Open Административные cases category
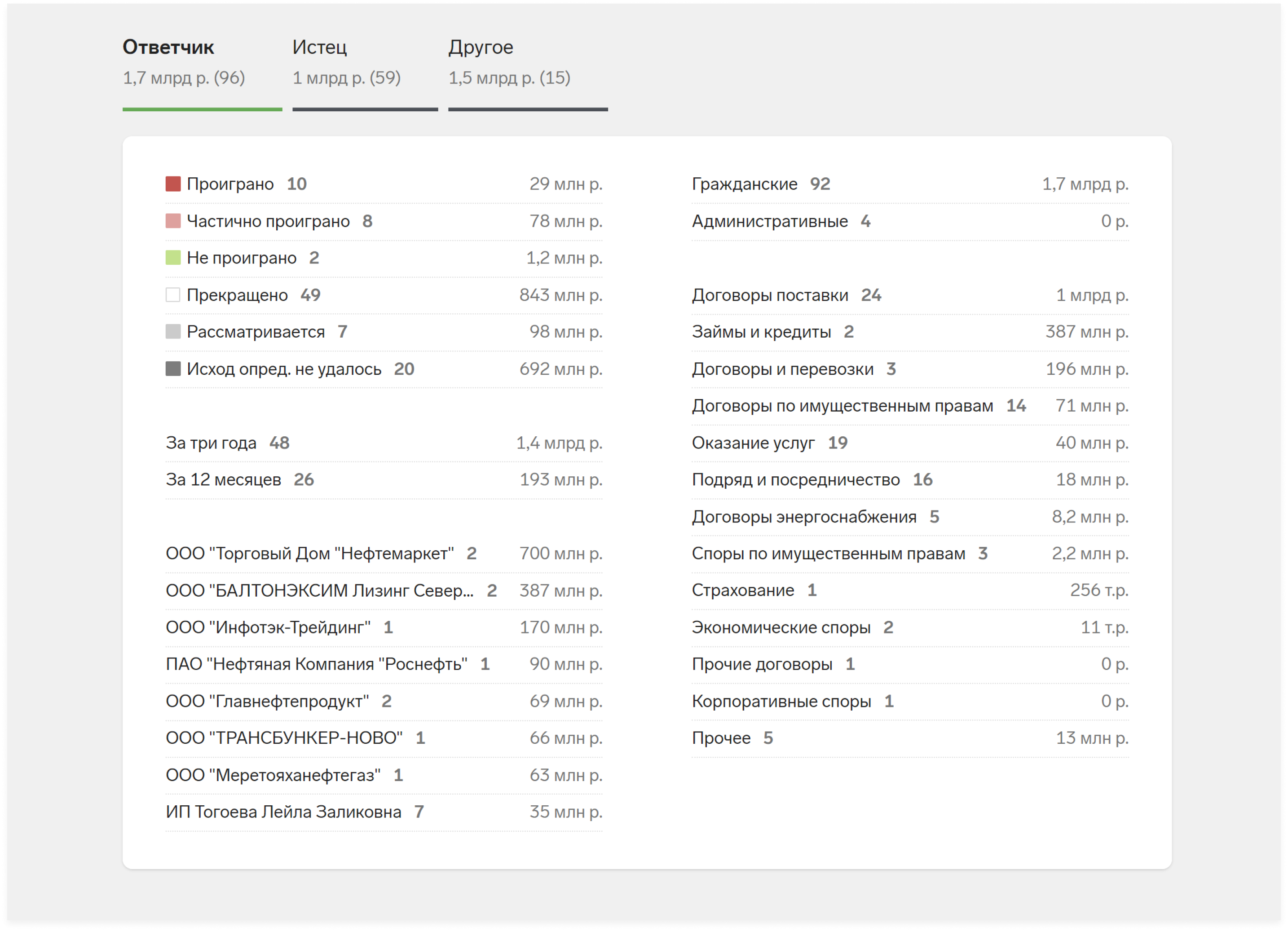Screen dimensions: 1288x931 [x=769, y=221]
